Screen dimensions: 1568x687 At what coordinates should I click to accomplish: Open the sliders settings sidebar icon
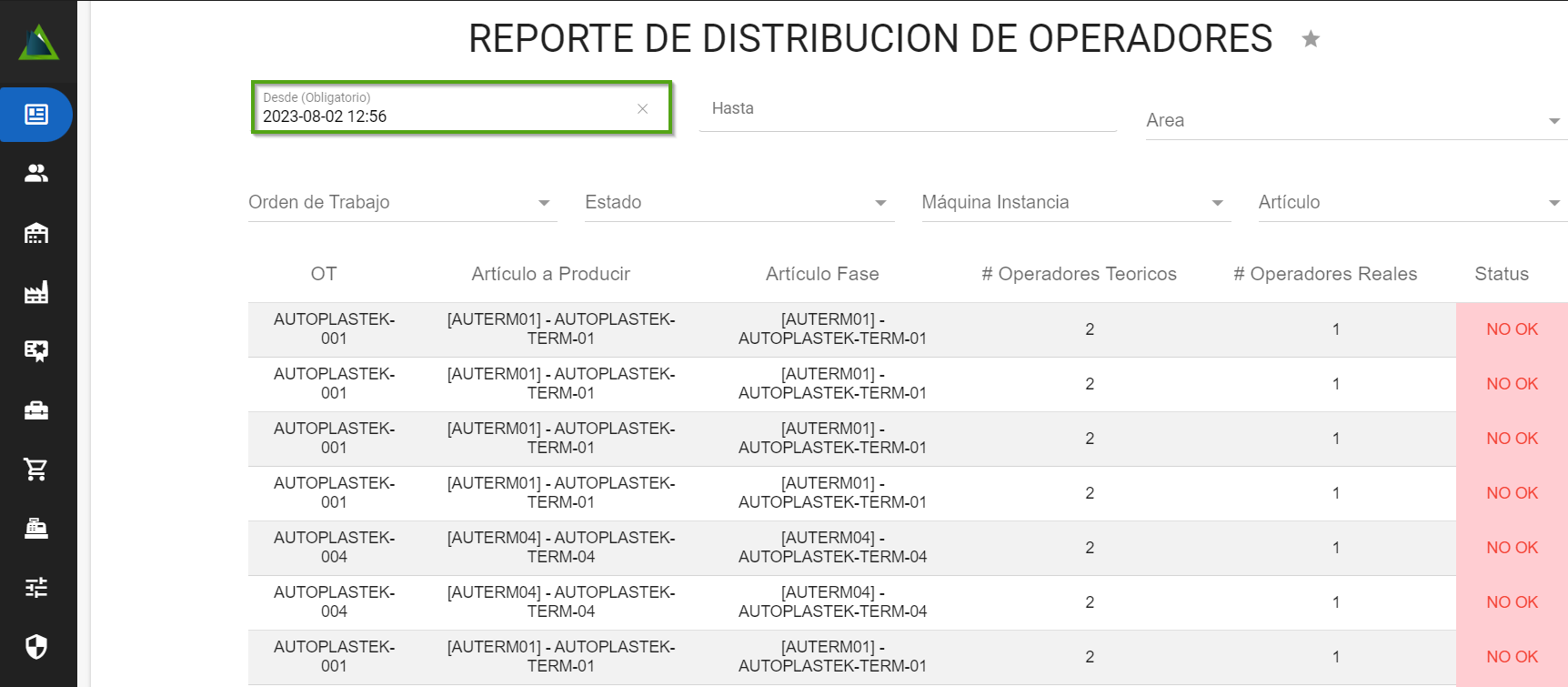[x=36, y=588]
